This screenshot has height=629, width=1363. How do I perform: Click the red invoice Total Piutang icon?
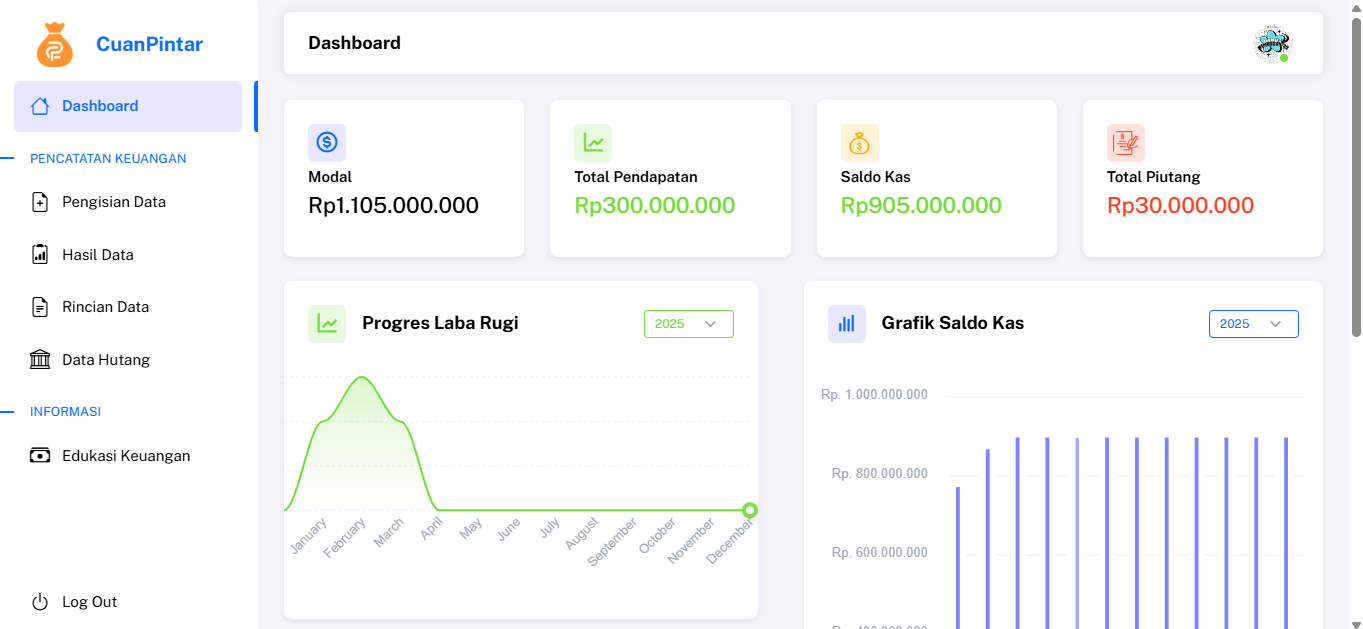pos(1125,143)
